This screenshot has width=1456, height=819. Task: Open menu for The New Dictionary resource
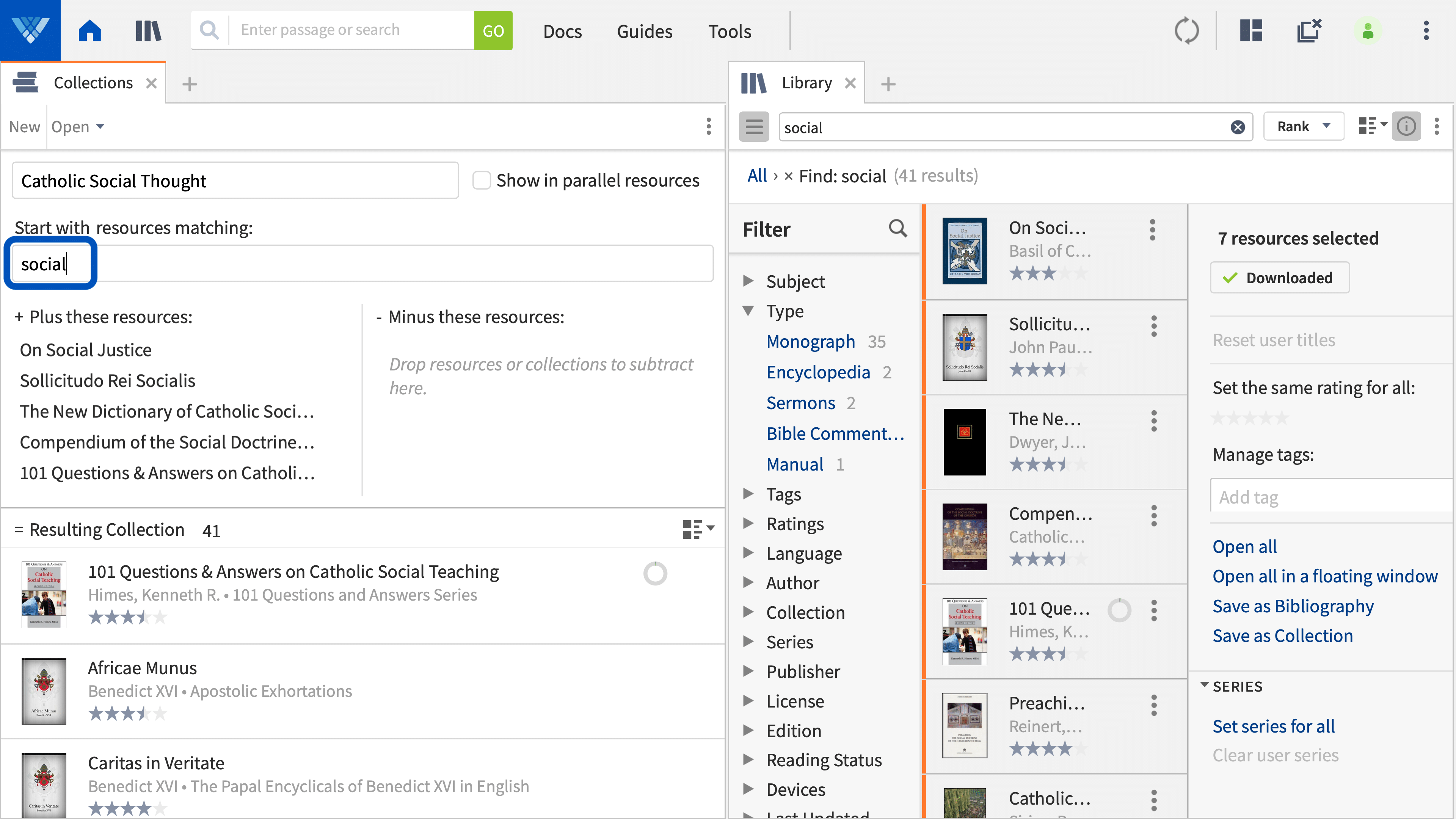point(1153,421)
